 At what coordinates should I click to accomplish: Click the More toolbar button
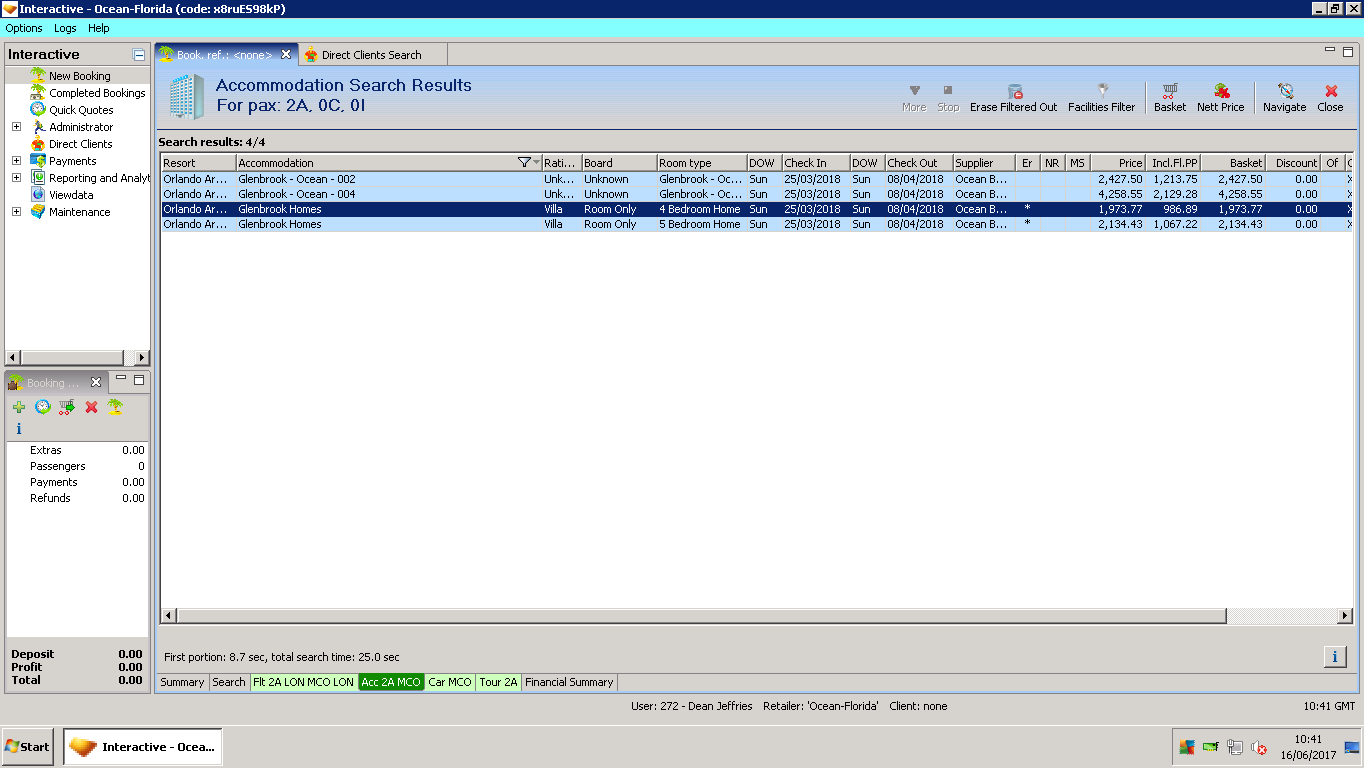(x=914, y=98)
